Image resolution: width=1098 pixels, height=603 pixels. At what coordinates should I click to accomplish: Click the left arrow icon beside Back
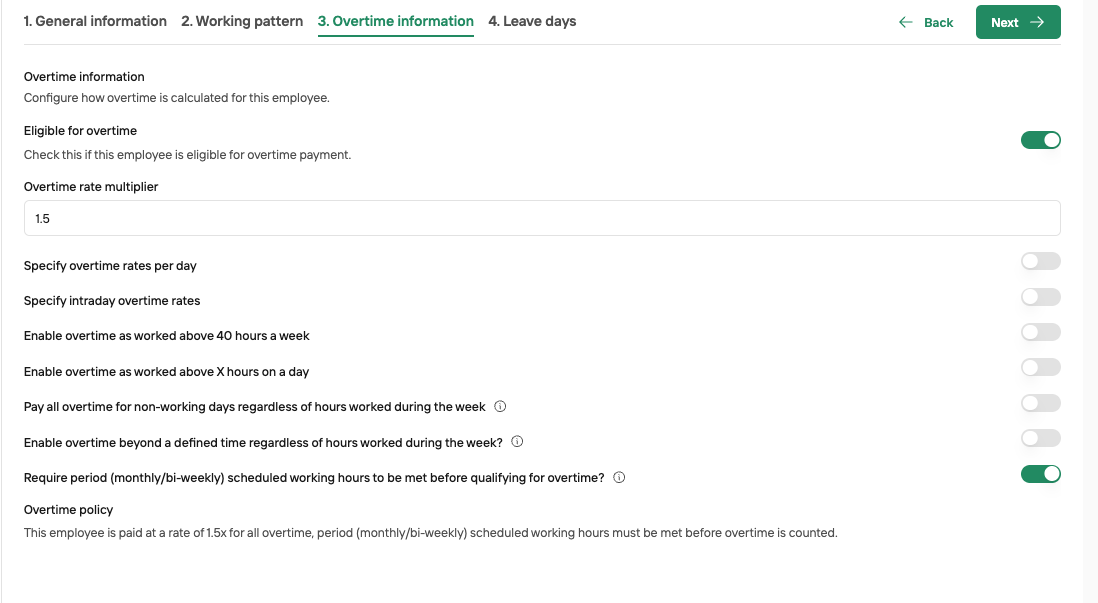905,22
